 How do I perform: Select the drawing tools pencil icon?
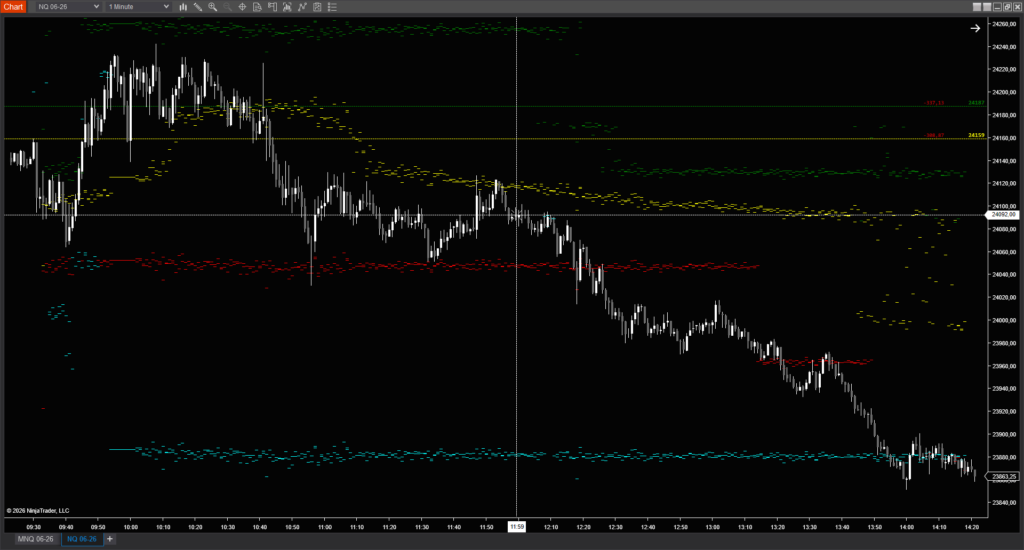[198, 7]
